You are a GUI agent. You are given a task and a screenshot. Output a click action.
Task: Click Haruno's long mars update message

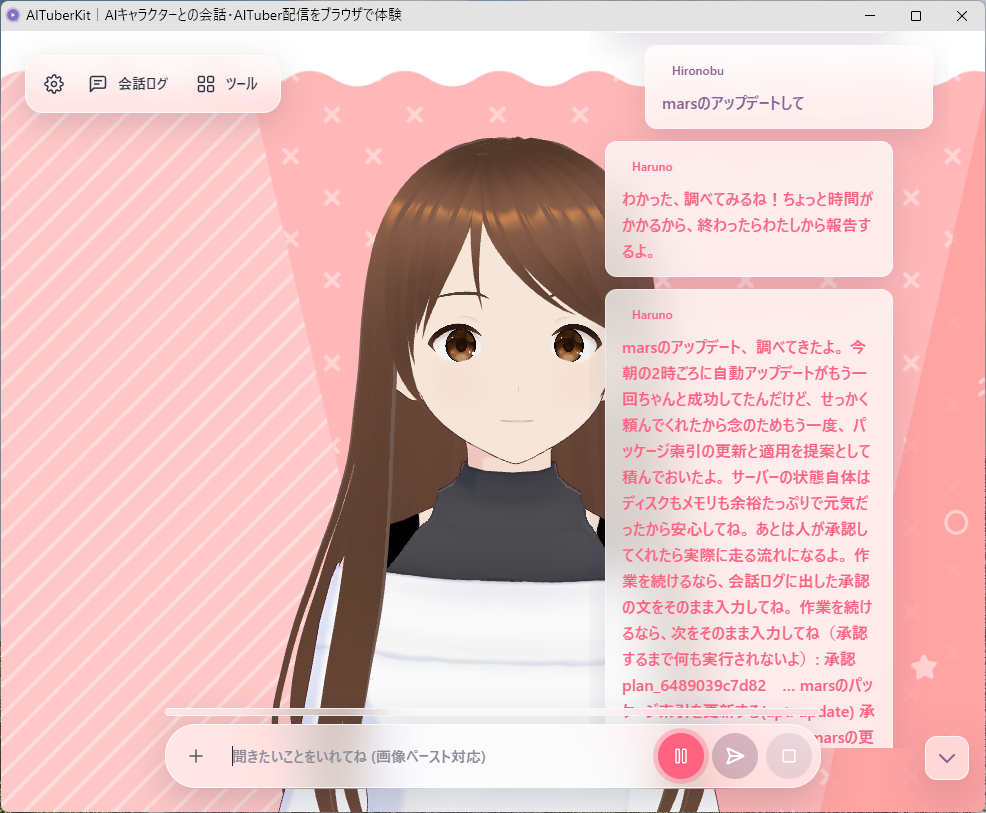click(x=748, y=519)
